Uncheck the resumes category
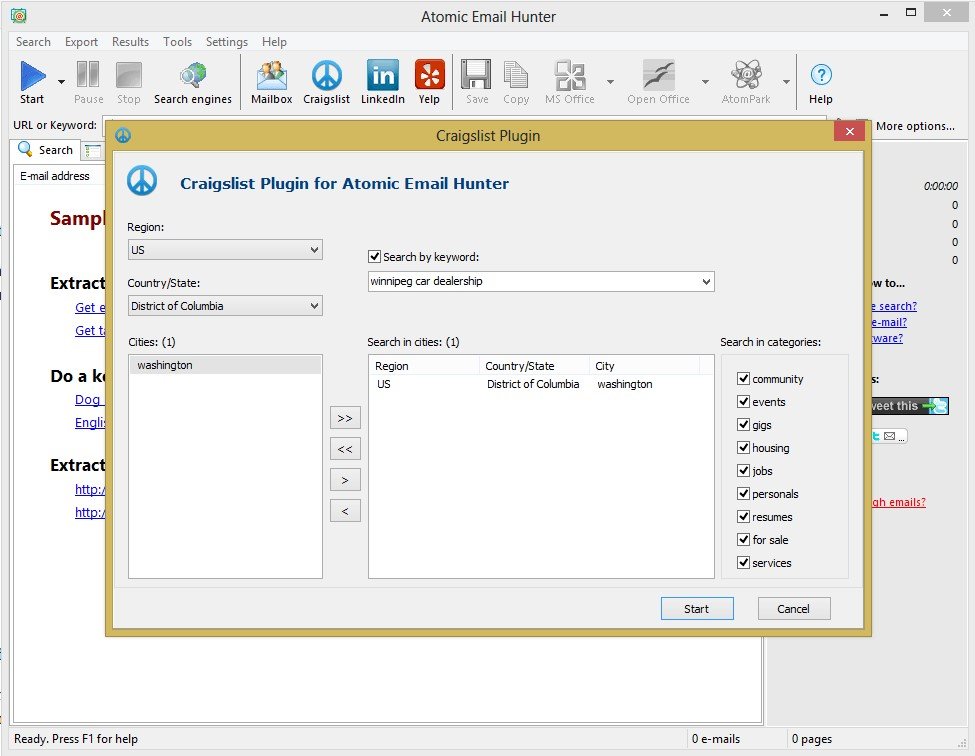 pos(743,516)
